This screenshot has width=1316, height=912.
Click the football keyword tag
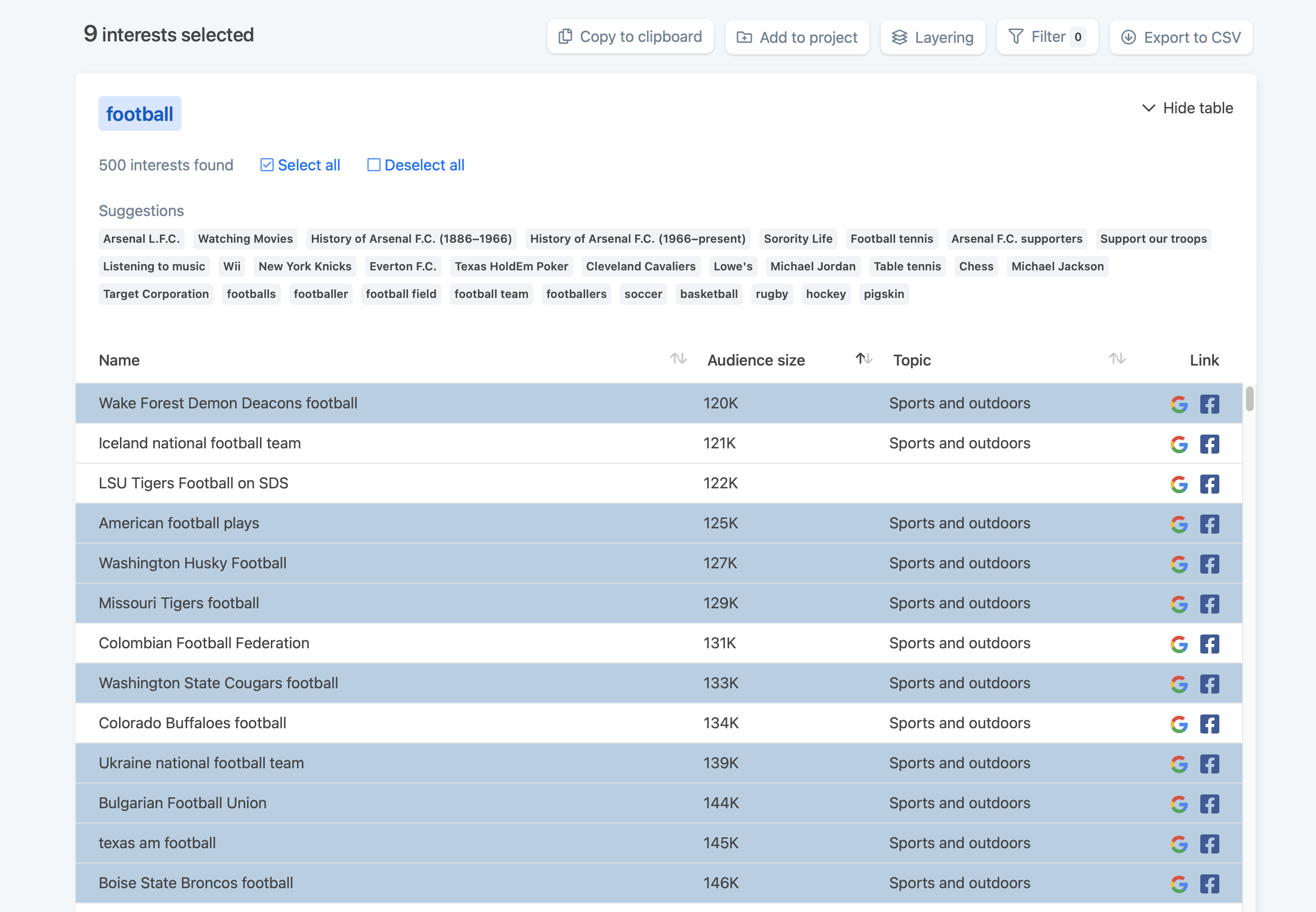pyautogui.click(x=140, y=114)
